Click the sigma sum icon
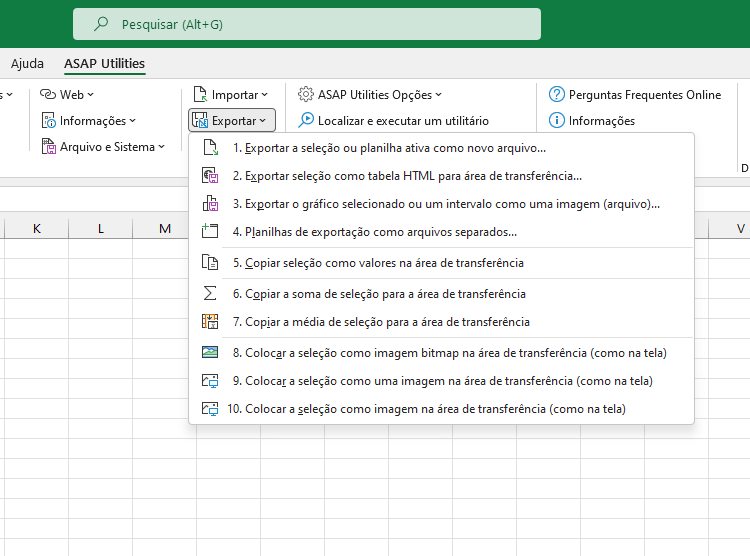Viewport: 750px width, 556px height. pyautogui.click(x=210, y=293)
